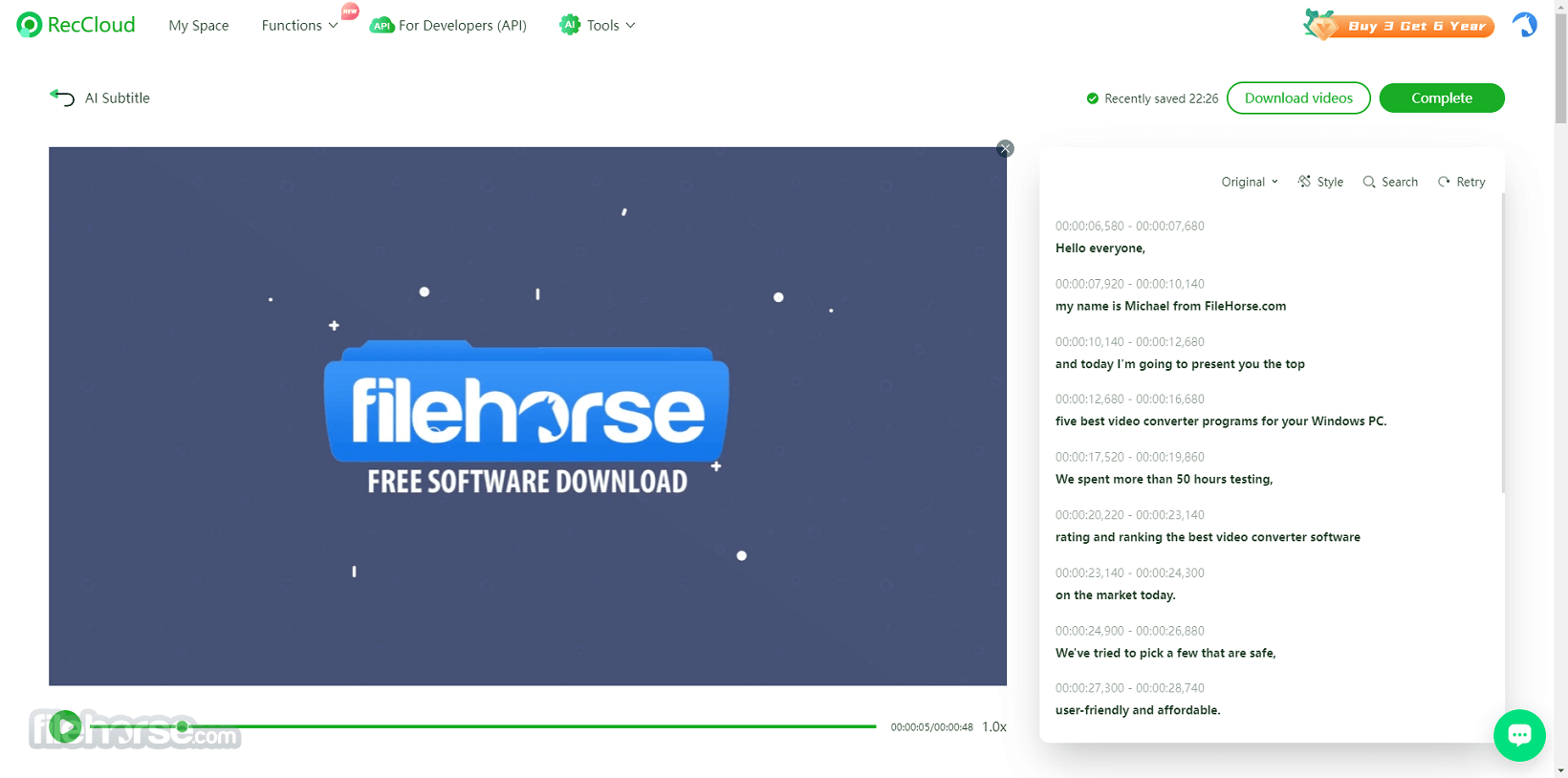Click the subtitle panel scrollbar
This screenshot has width=1568, height=778.
pyautogui.click(x=1502, y=343)
